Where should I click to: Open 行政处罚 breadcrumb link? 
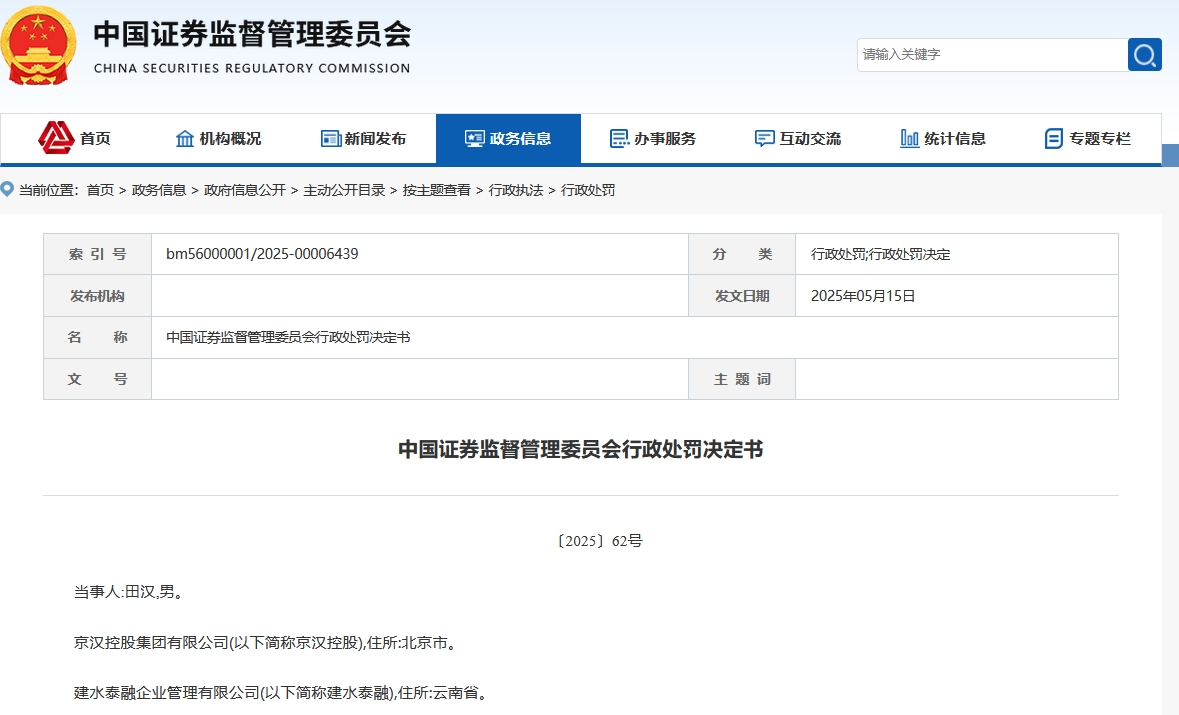click(x=588, y=190)
